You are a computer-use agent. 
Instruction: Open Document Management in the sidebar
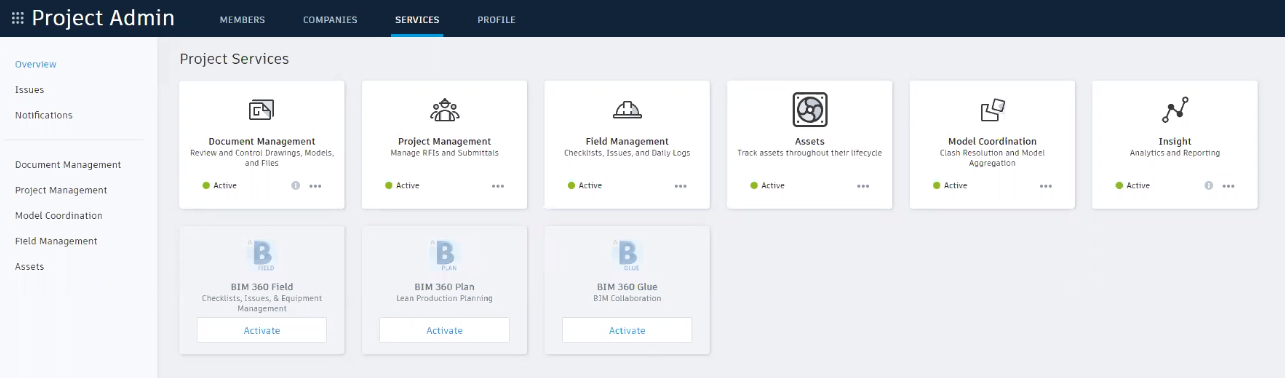click(68, 165)
